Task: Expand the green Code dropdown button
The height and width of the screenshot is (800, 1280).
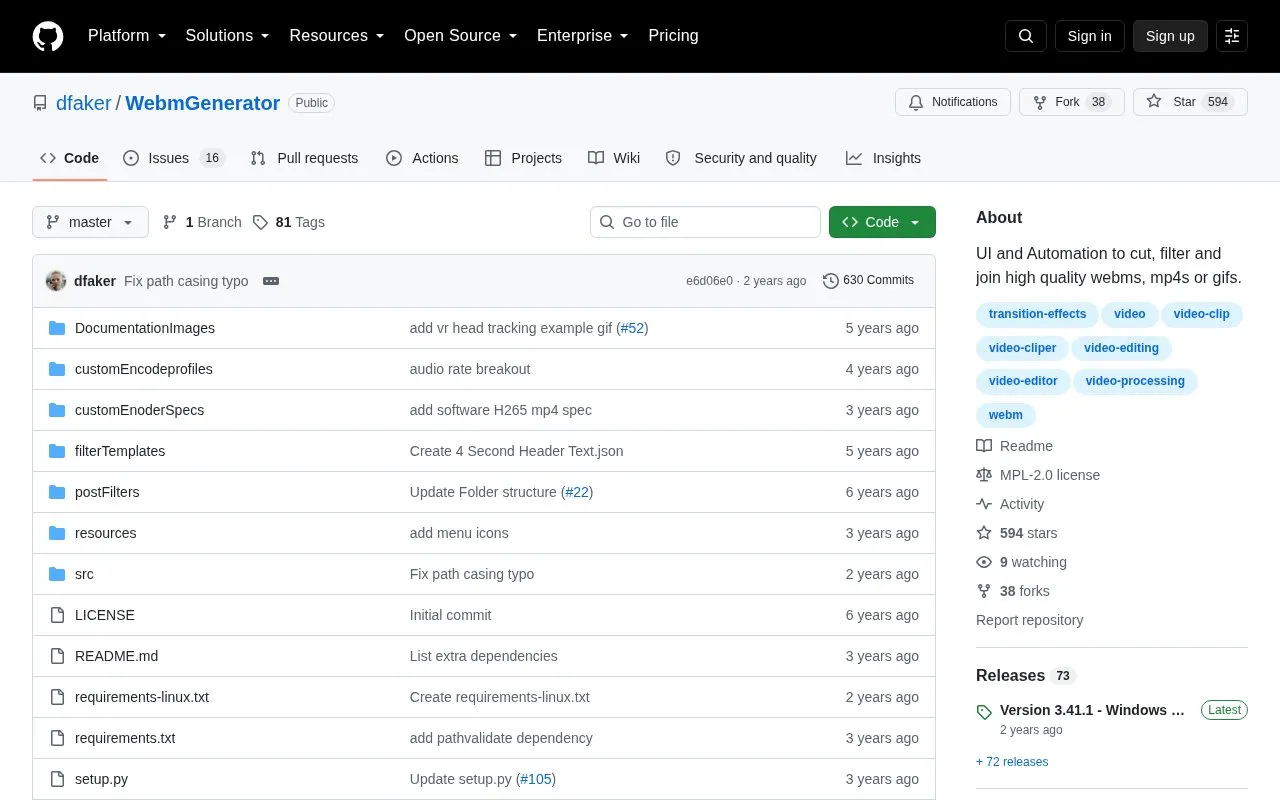Action: (882, 222)
